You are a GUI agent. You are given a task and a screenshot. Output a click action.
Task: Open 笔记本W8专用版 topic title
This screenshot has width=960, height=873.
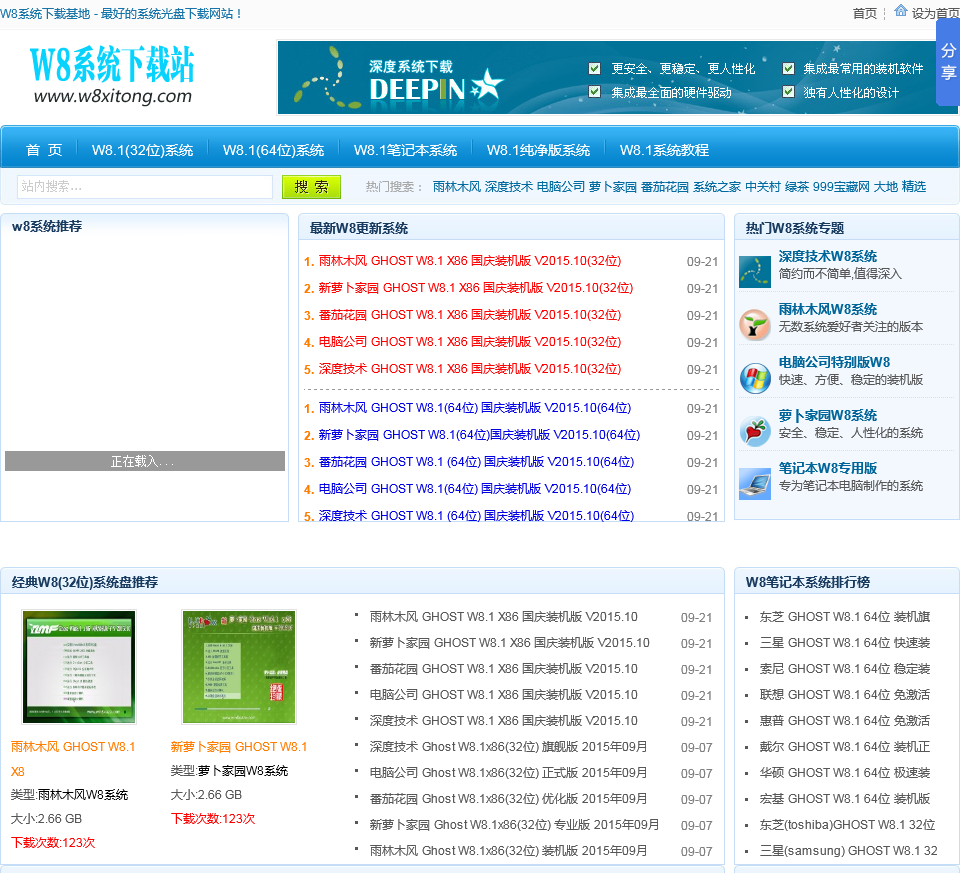click(x=828, y=468)
